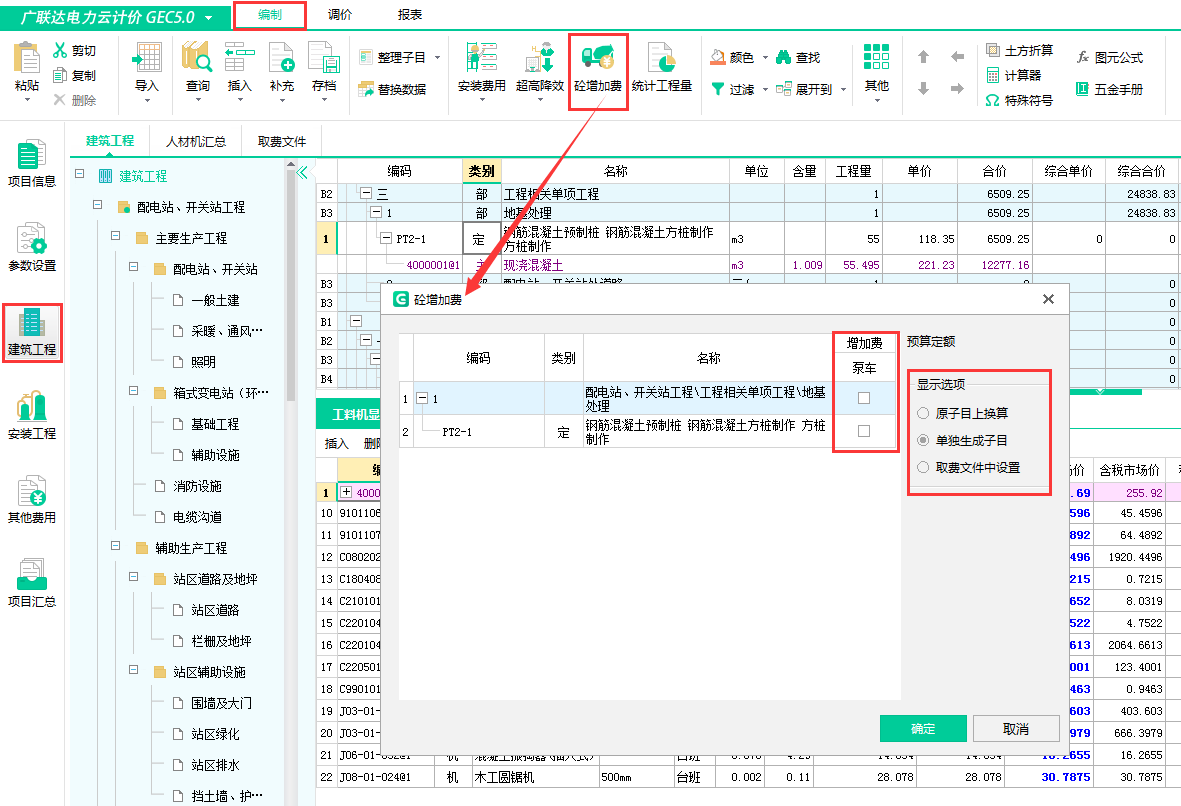The height and width of the screenshot is (806, 1181).
Task: Switch to 安装工程 in sidebar
Action: [x=32, y=417]
